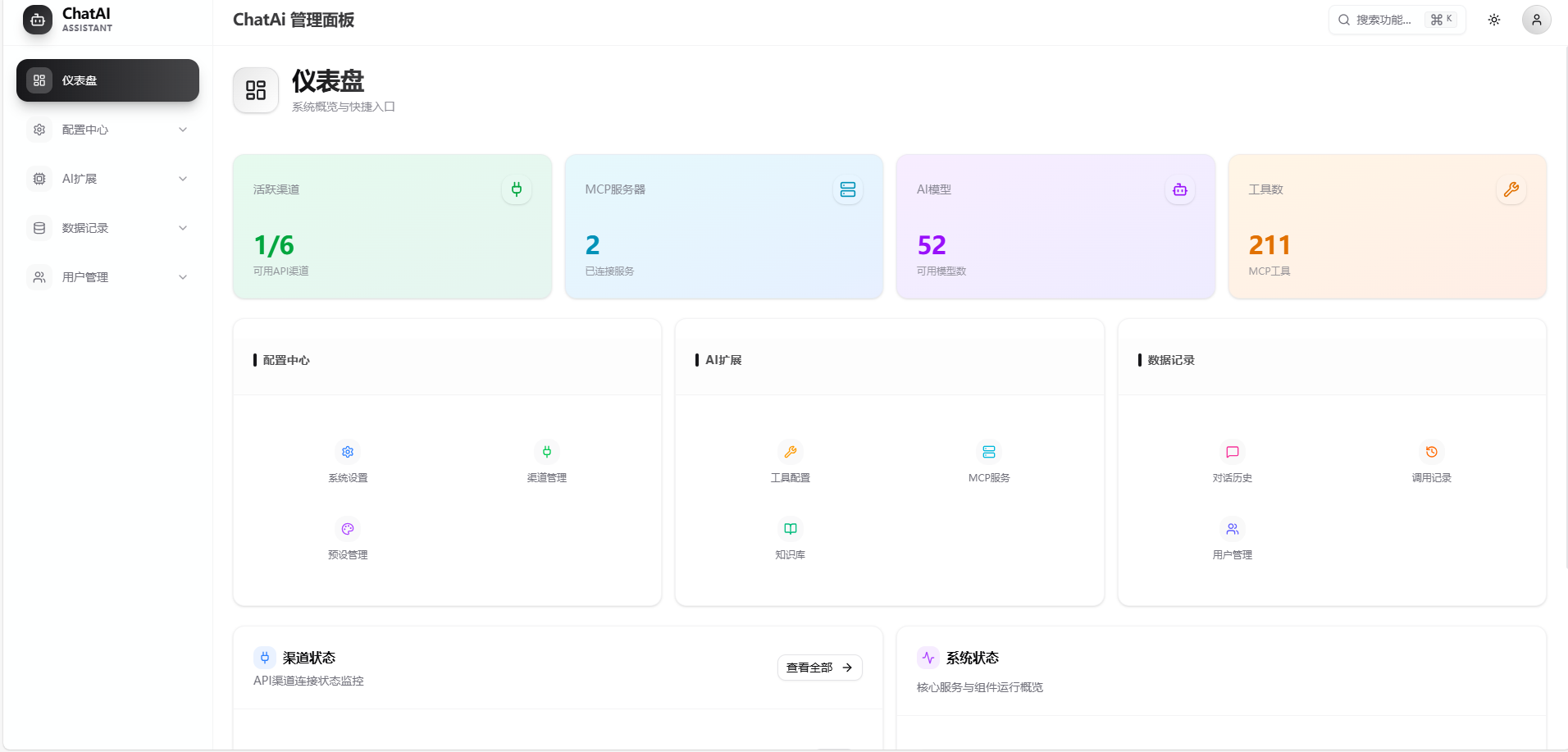Open MCP服务 server shortcut icon
This screenshot has width=1568, height=752.
click(x=988, y=452)
